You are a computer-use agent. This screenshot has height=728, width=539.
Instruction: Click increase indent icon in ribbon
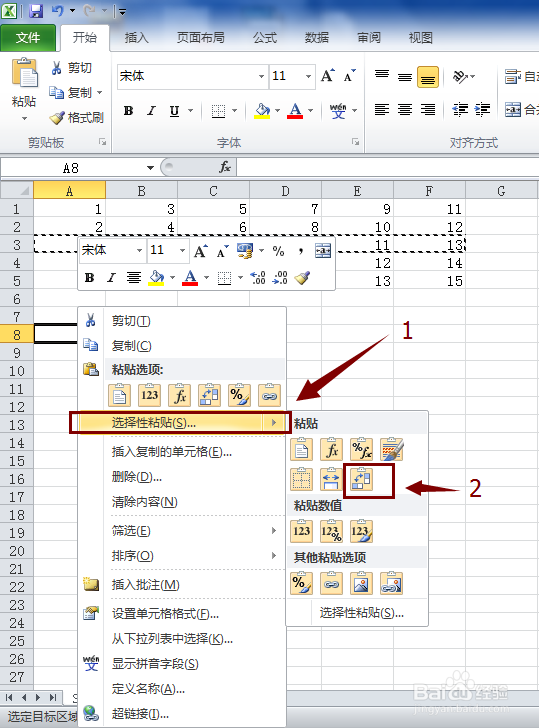click(x=482, y=110)
